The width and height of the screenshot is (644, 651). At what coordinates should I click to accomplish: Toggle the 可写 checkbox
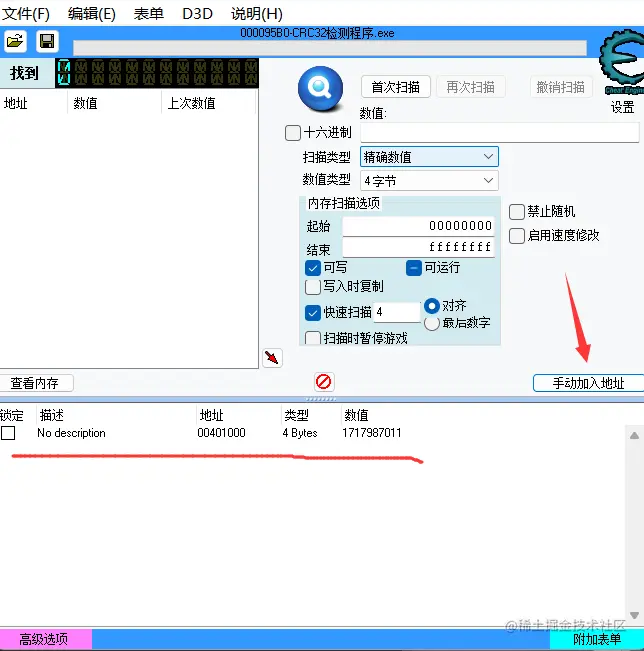point(313,268)
